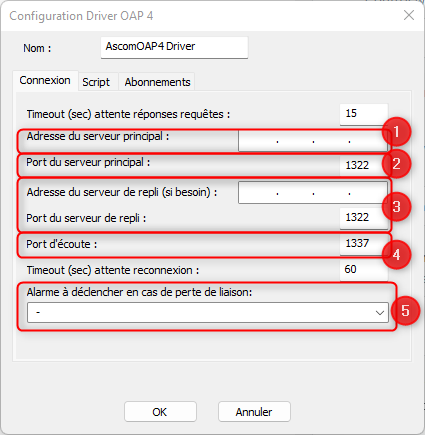Click the Port du serveur principal field
This screenshot has height=435, width=425.
[364, 165]
